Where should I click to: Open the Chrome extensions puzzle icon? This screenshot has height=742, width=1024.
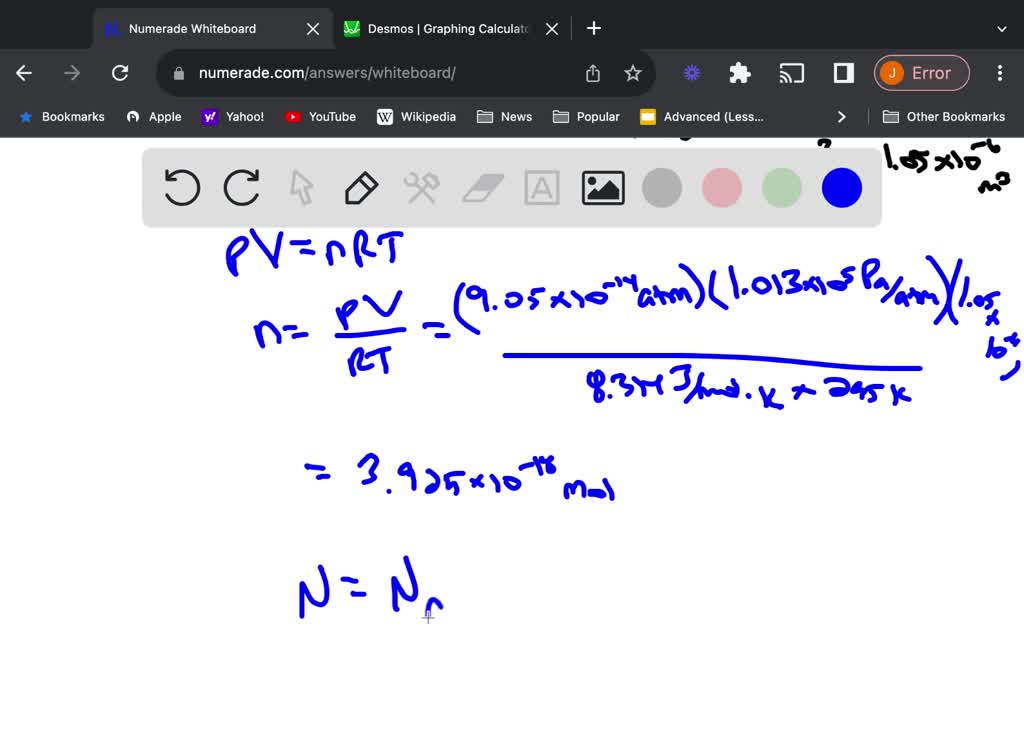coord(739,72)
